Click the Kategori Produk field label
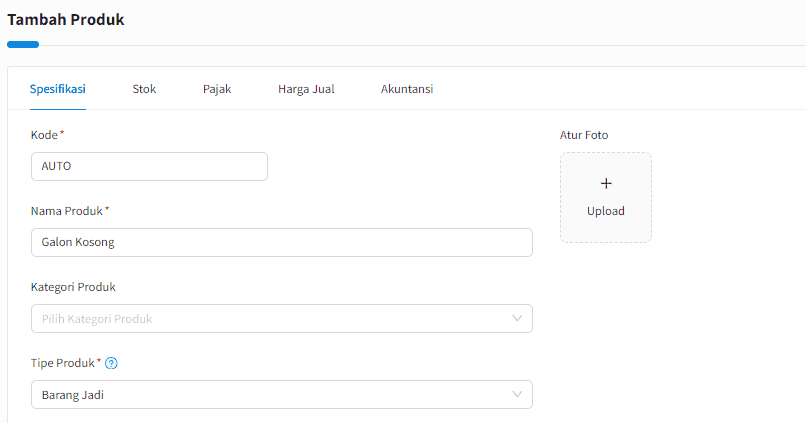 coord(73,287)
